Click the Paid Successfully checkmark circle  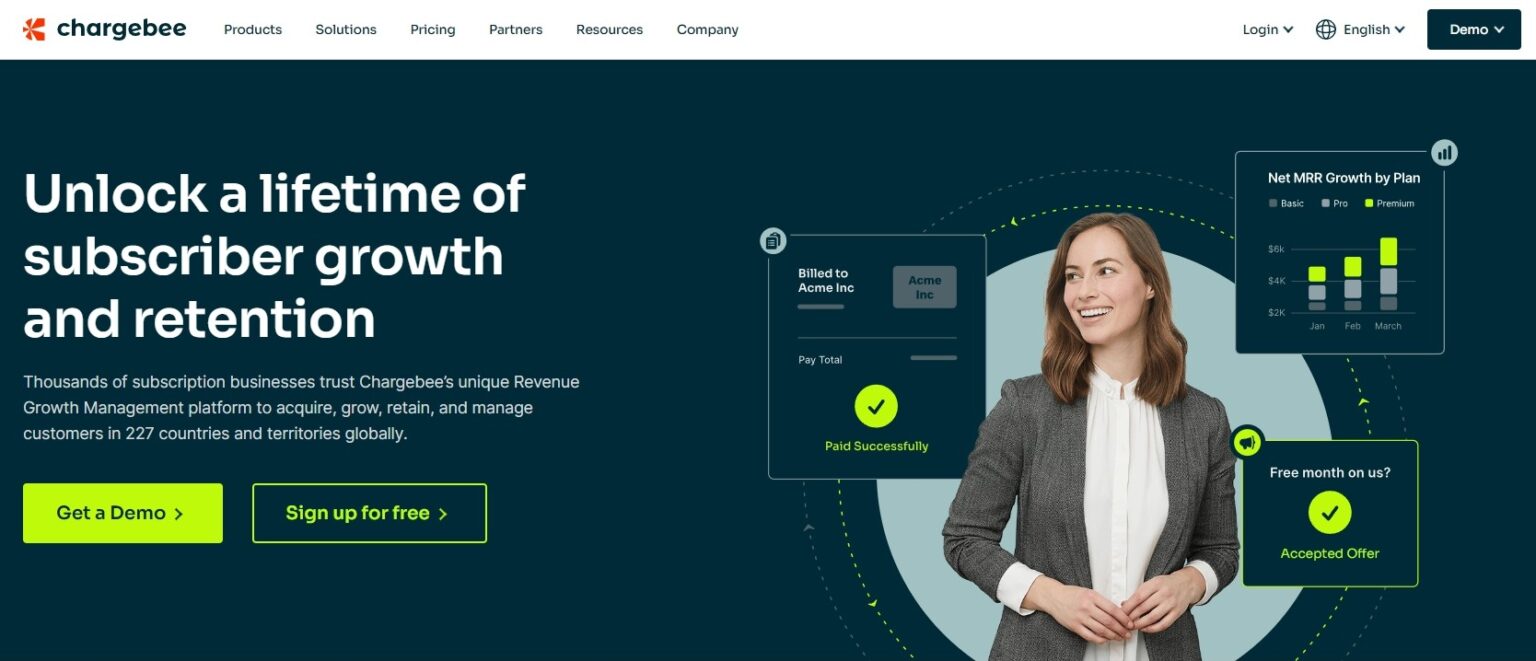click(876, 406)
